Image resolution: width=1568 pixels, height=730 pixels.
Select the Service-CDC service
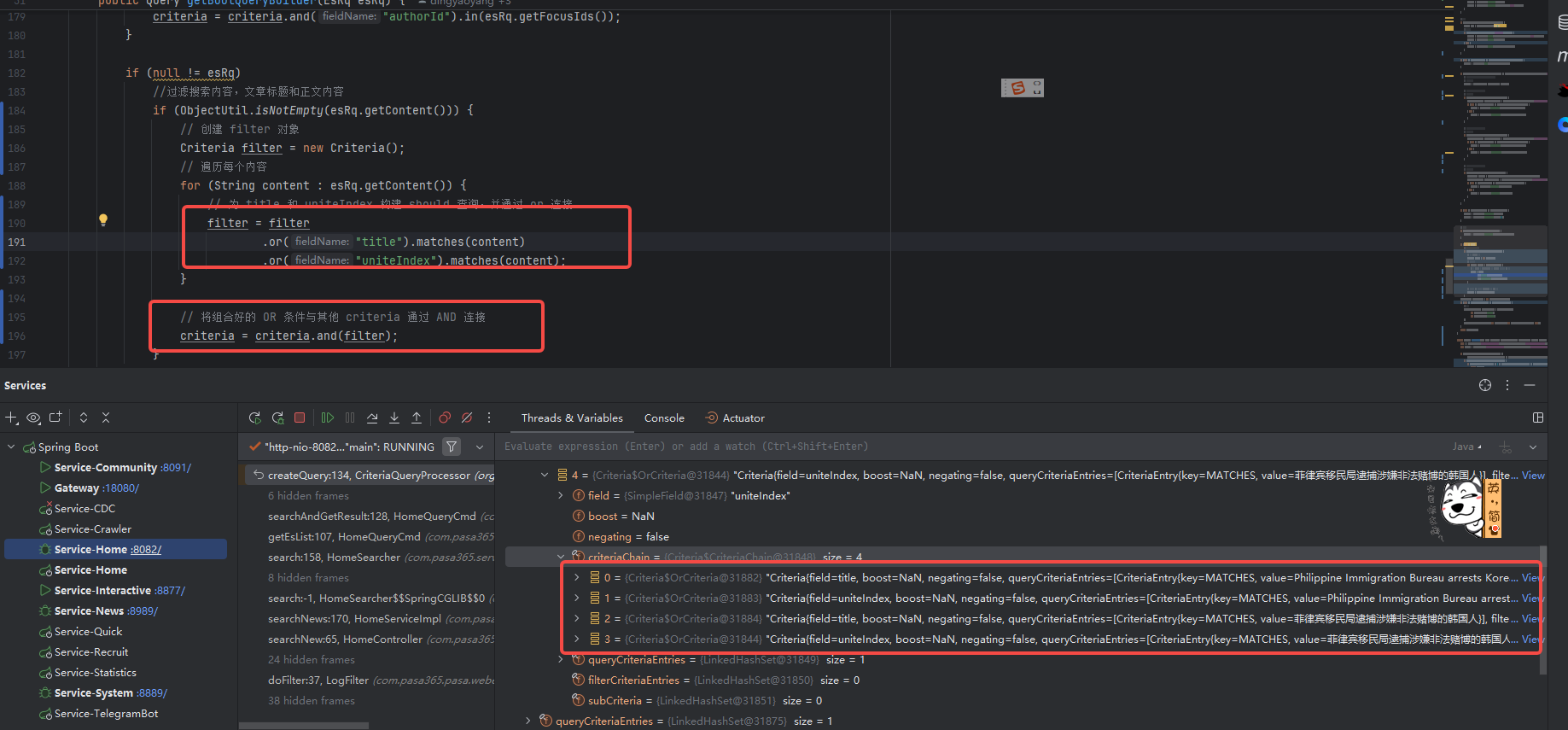pyautogui.click(x=85, y=509)
